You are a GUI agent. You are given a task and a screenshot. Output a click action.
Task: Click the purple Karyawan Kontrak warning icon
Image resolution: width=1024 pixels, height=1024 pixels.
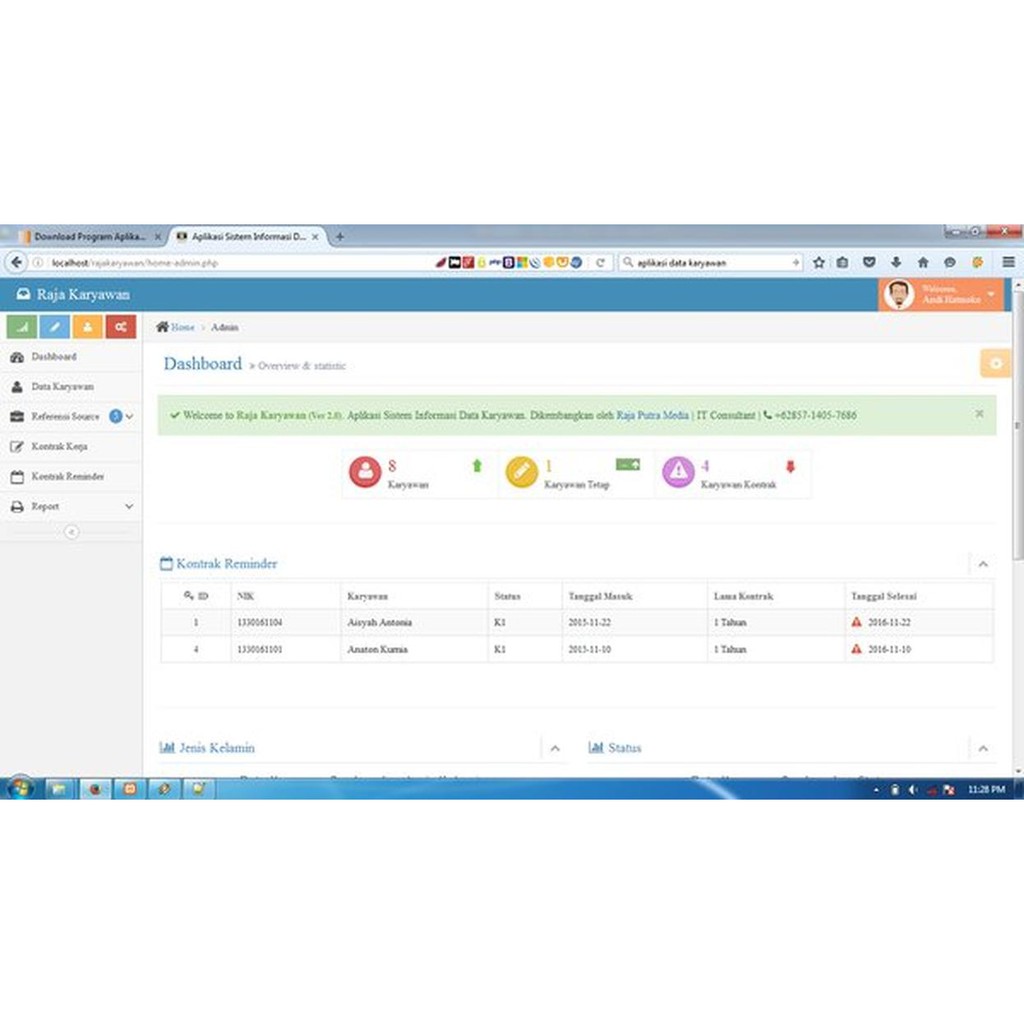click(x=678, y=472)
